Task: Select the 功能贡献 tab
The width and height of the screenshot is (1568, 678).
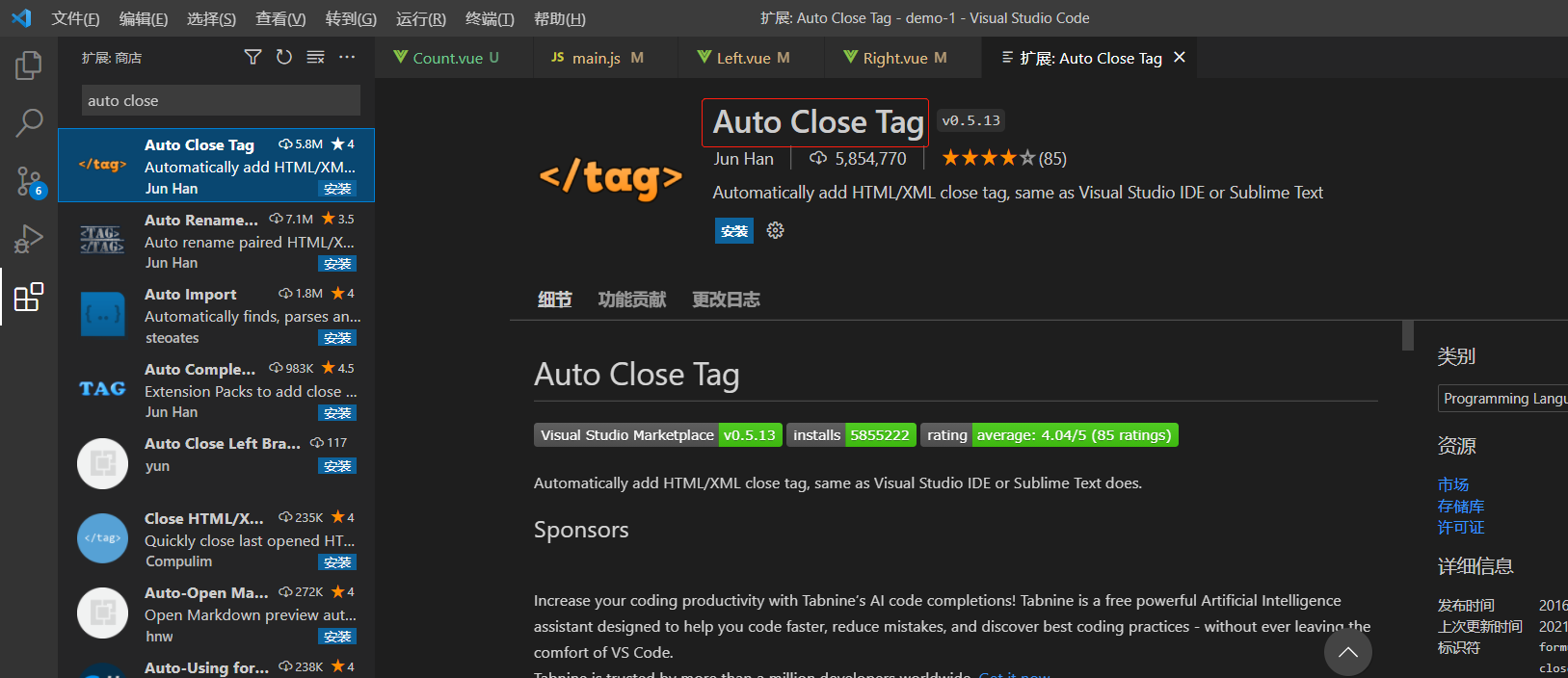Action: [632, 300]
